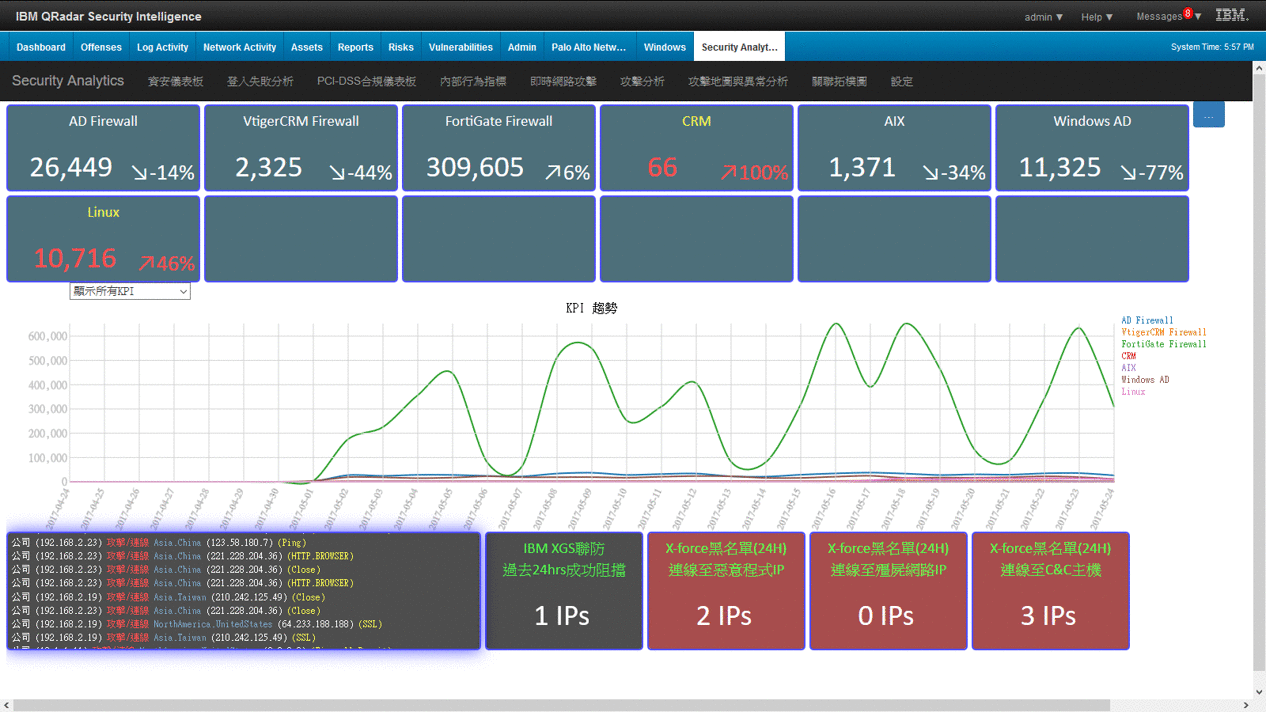Click the vertical scrollbar up arrow
Viewport: 1266px width, 712px height.
(x=1258, y=69)
